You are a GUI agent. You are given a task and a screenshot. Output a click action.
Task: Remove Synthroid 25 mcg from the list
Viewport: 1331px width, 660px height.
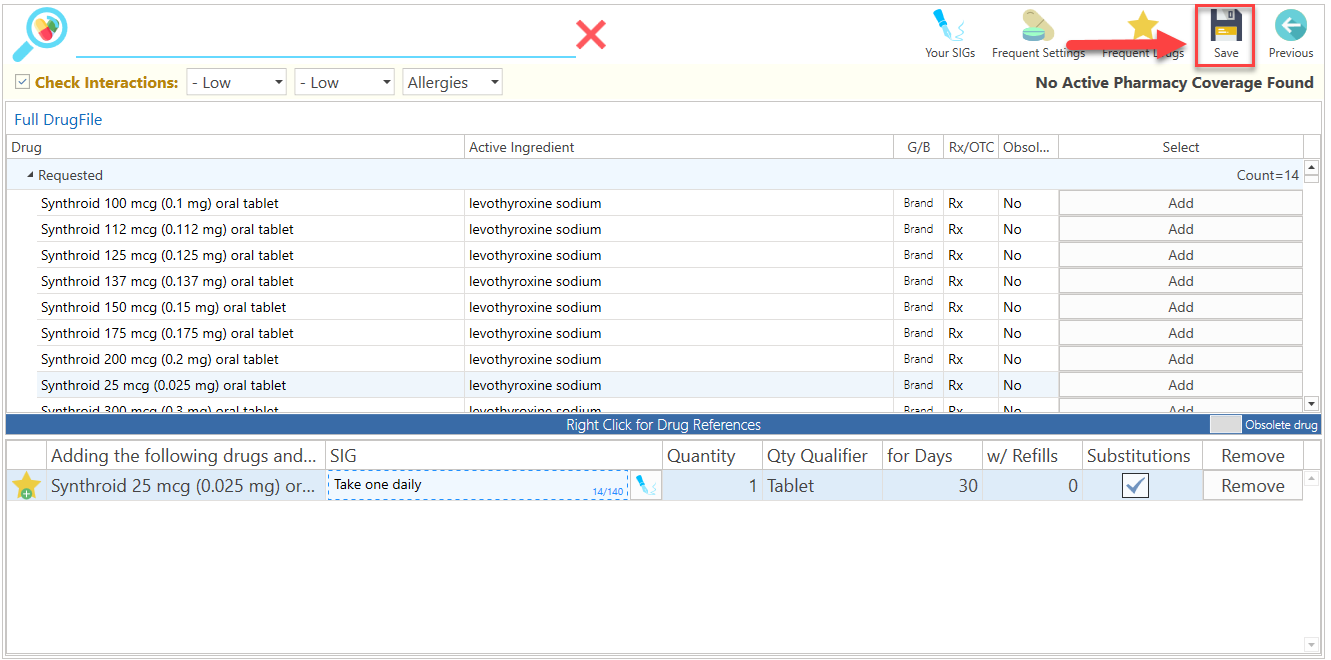1253,485
